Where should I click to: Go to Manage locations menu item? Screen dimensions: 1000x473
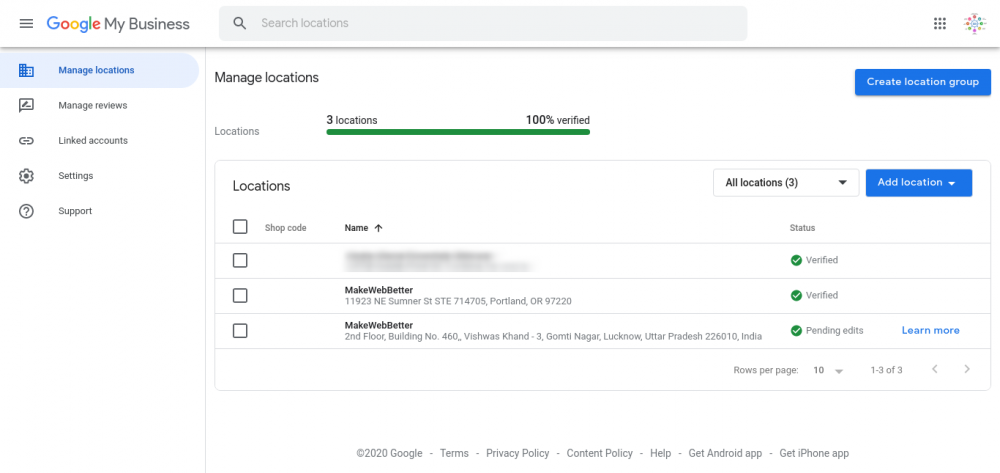point(96,70)
